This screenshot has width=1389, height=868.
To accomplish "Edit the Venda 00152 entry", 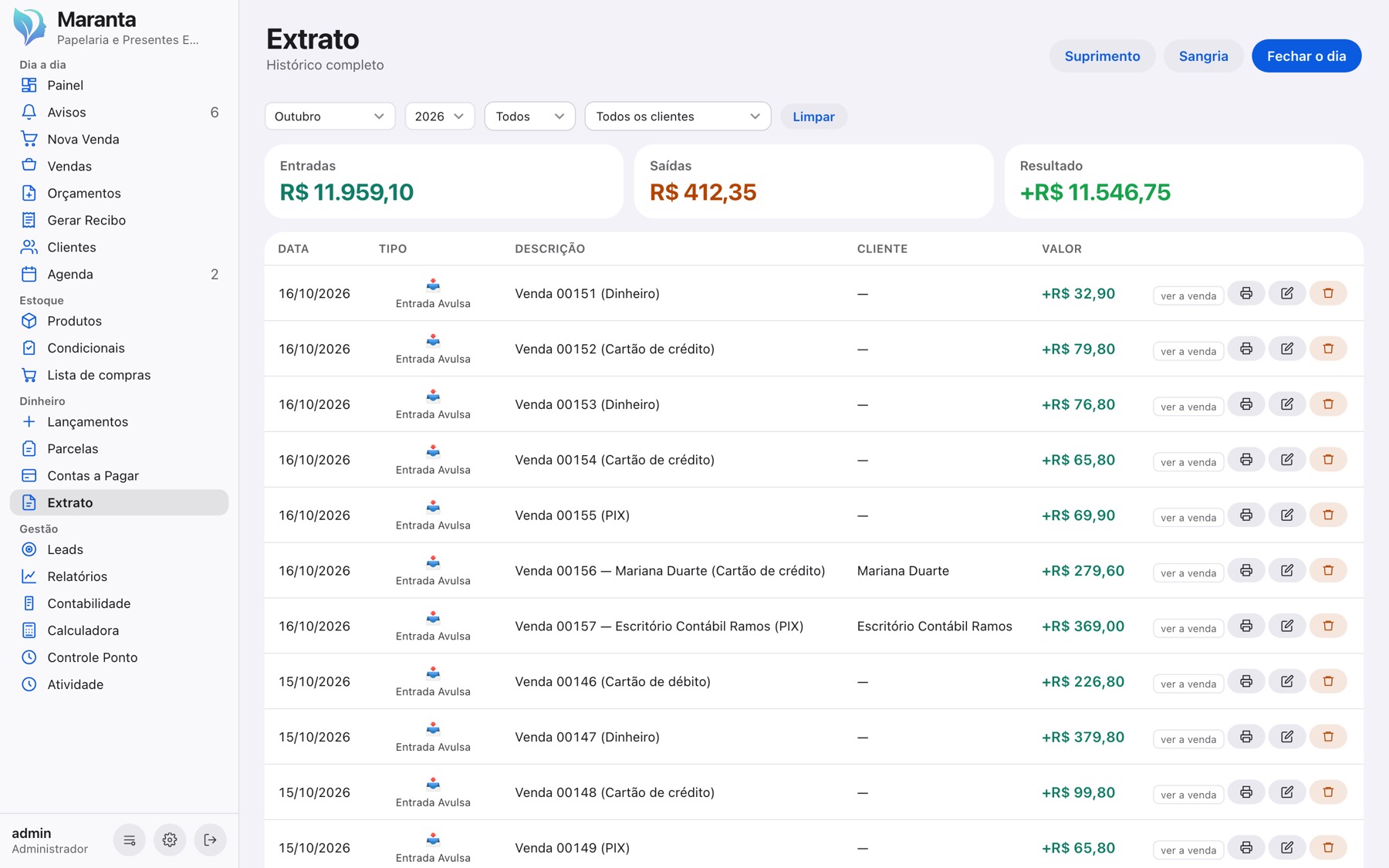I will (x=1287, y=349).
